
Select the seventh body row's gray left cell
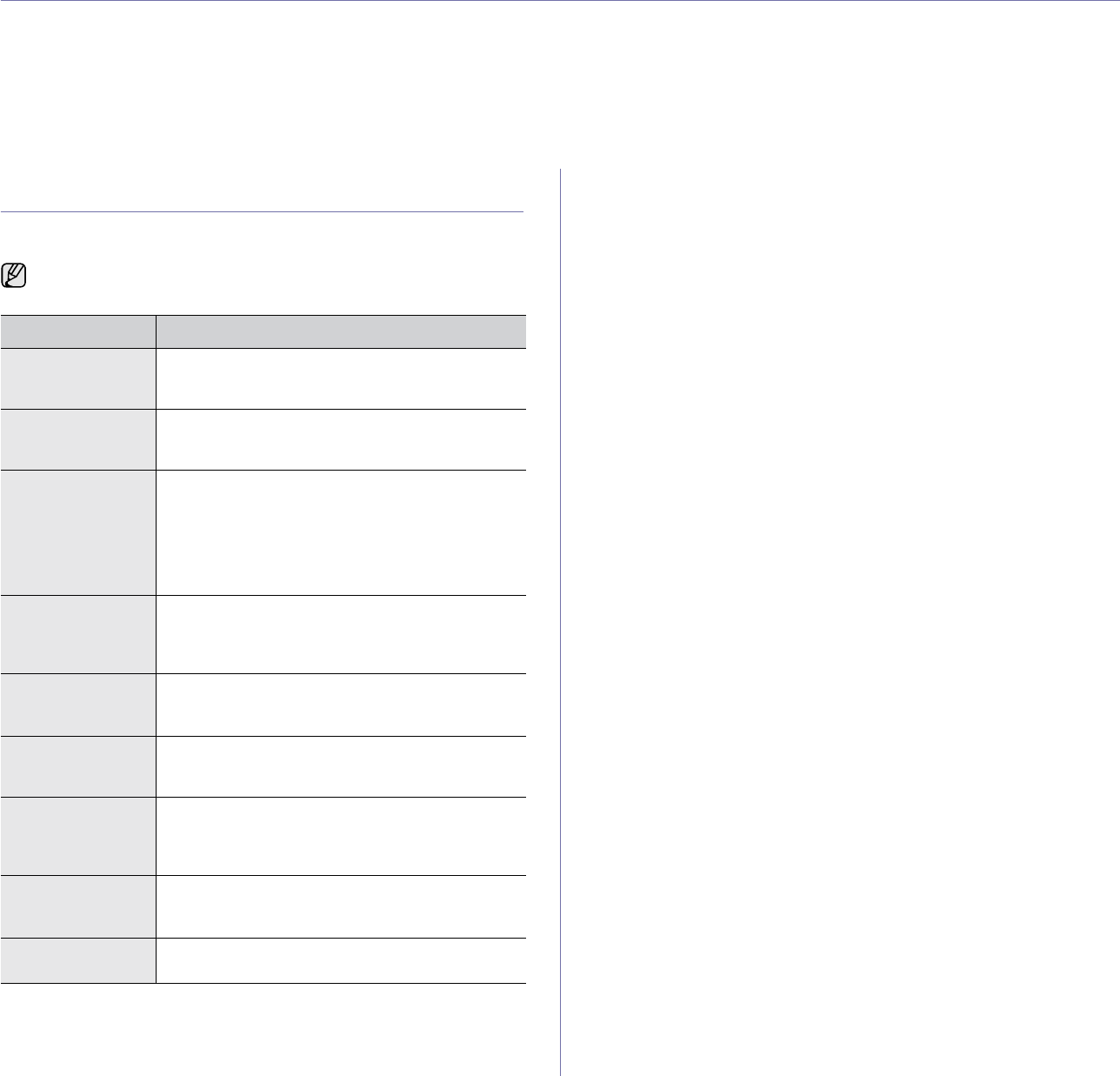click(x=78, y=836)
